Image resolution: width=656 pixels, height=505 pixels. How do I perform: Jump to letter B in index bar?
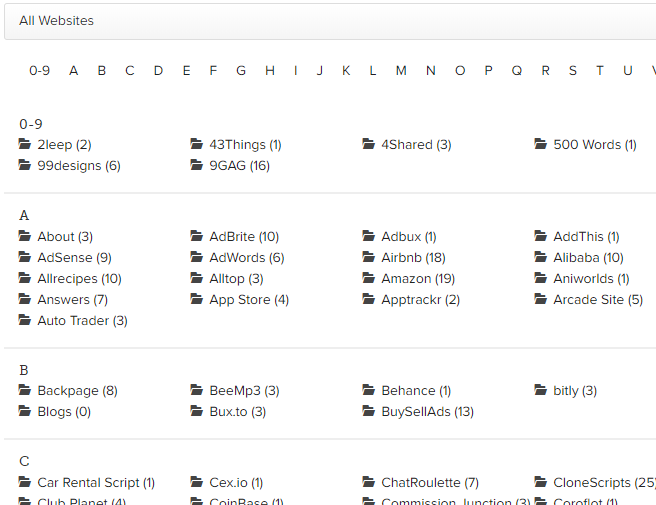coord(102,71)
